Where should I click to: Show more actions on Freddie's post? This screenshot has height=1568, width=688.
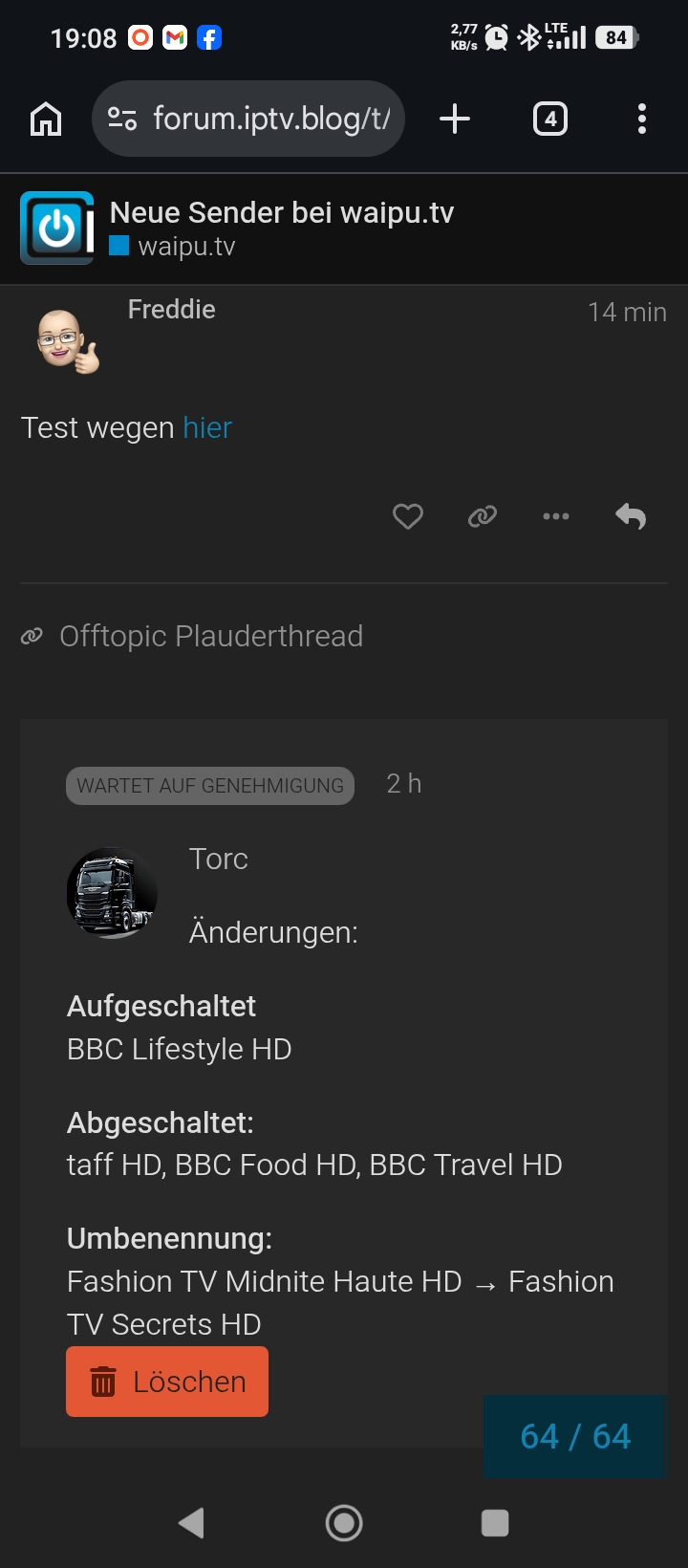coord(556,516)
